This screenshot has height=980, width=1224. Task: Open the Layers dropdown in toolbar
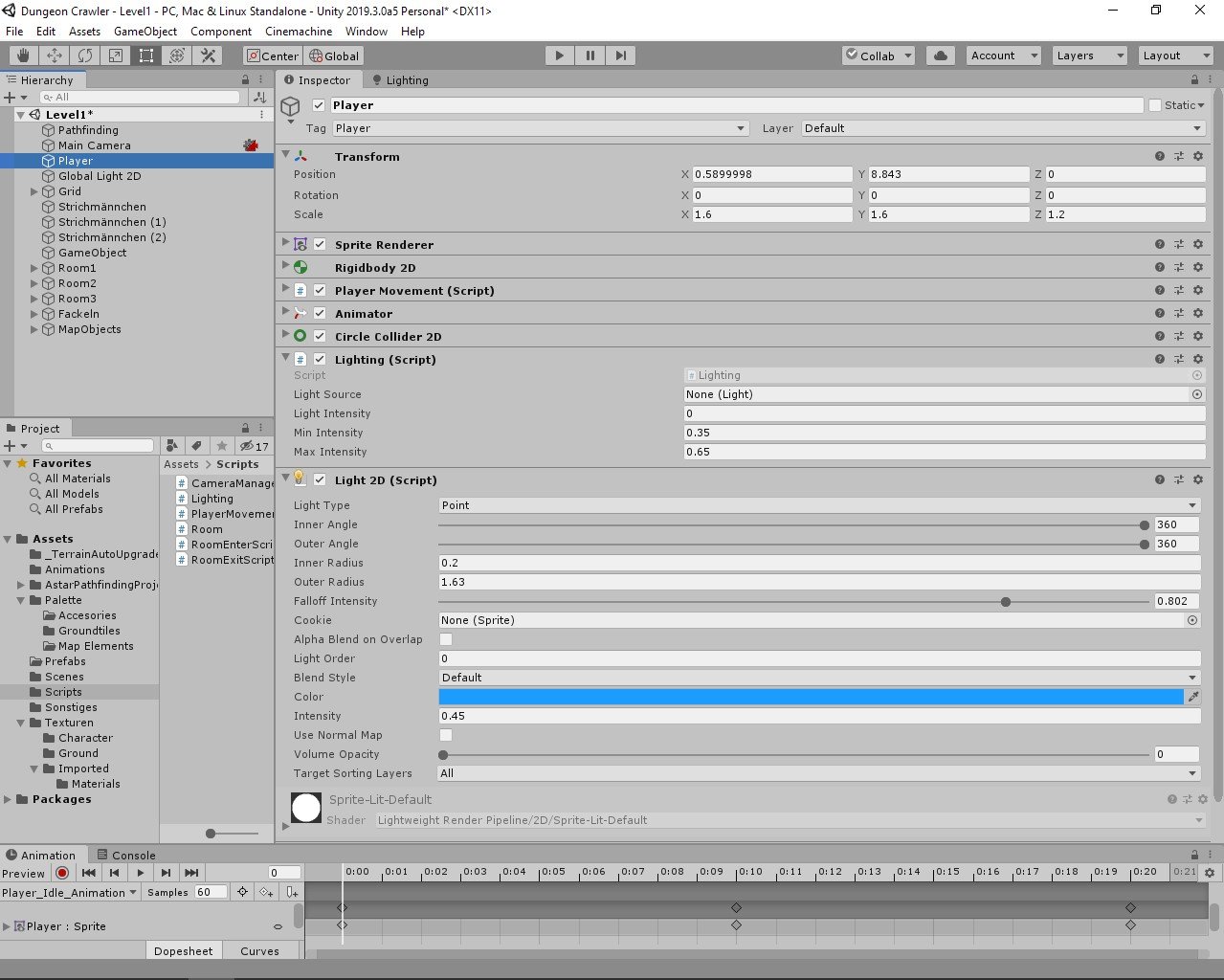(1090, 56)
